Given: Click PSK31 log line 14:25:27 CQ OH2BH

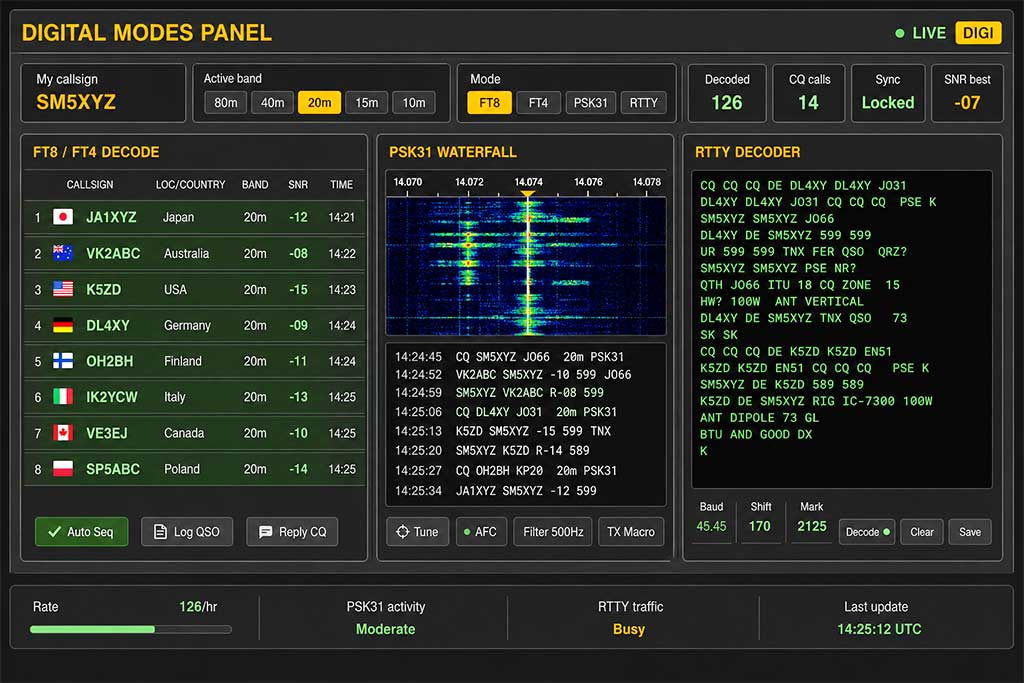Looking at the screenshot, I should click(505, 471).
